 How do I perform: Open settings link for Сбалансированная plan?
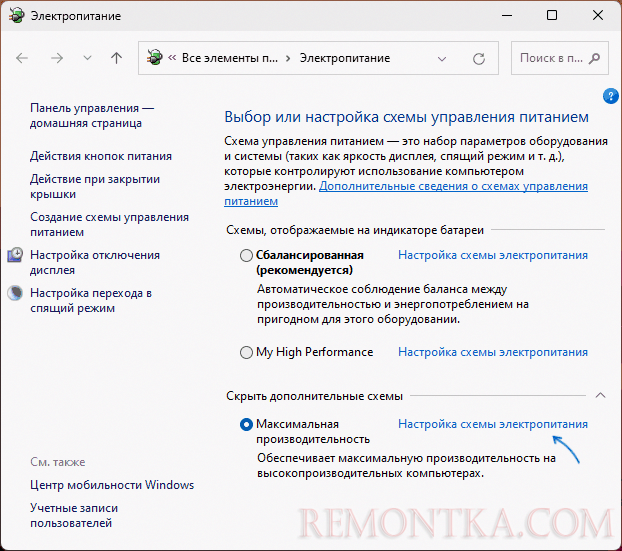pyautogui.click(x=493, y=255)
